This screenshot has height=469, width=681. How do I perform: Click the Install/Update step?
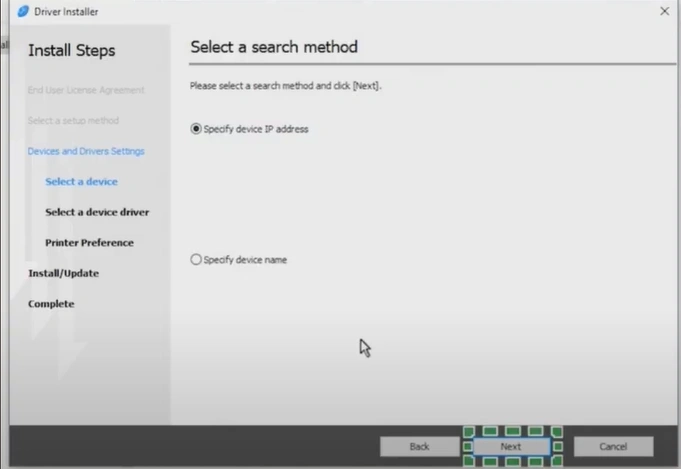point(63,273)
